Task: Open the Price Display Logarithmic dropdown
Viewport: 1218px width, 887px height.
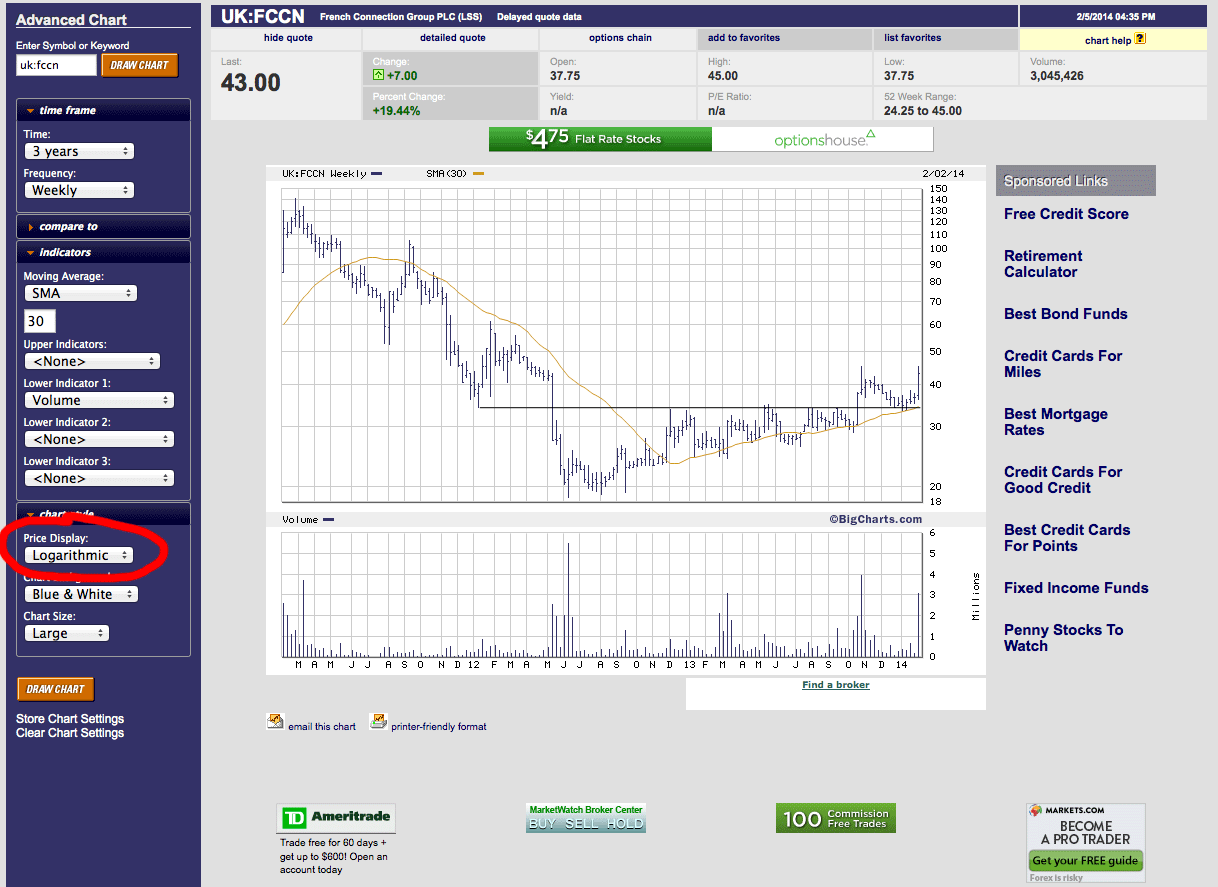Action: coord(79,555)
